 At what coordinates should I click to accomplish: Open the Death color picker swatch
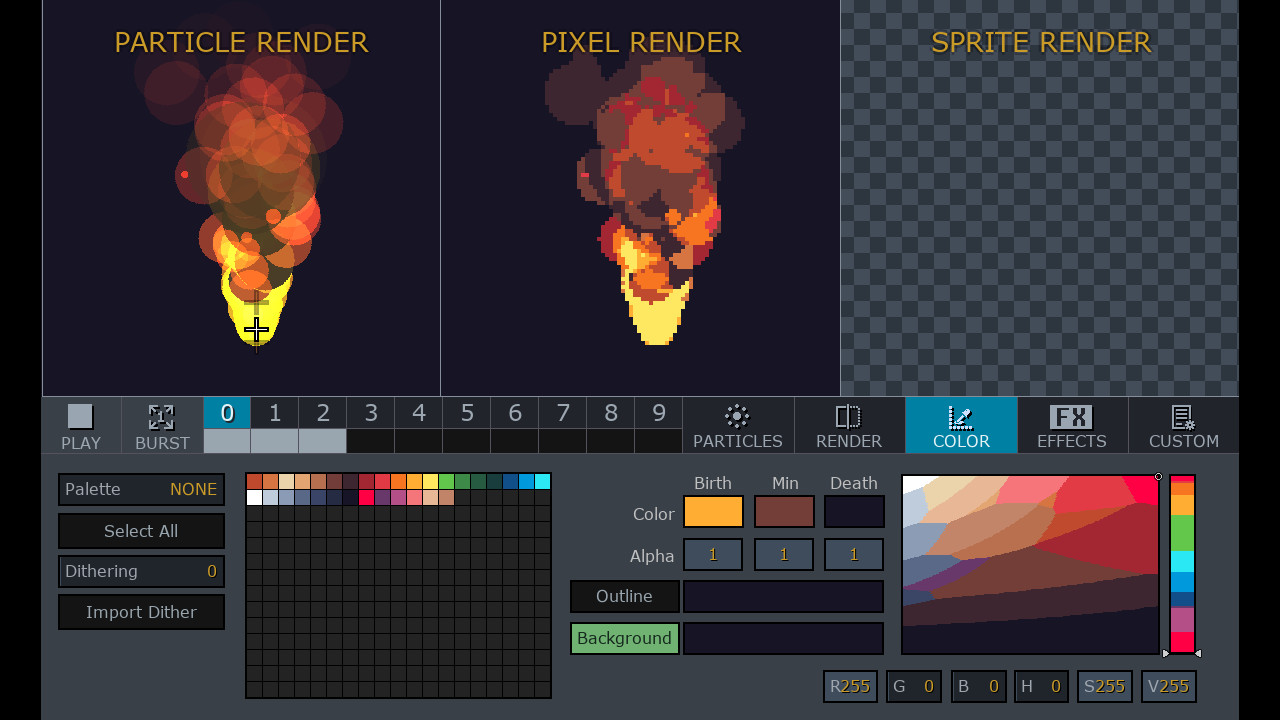point(853,511)
